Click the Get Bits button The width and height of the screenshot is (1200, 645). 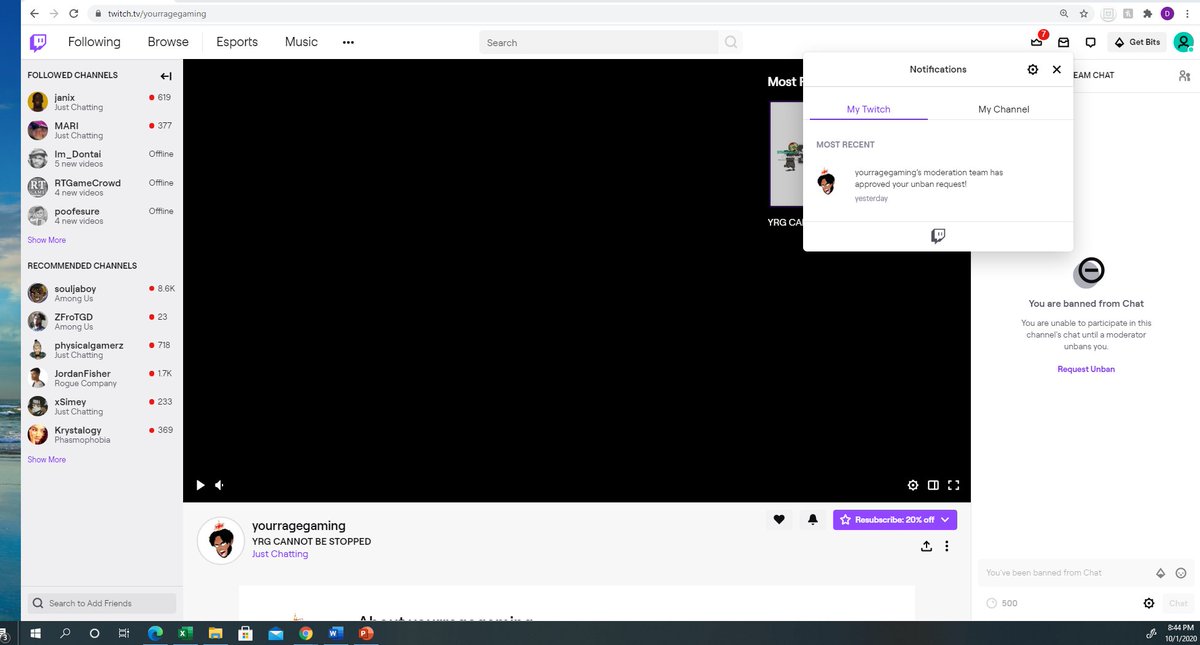[1137, 42]
